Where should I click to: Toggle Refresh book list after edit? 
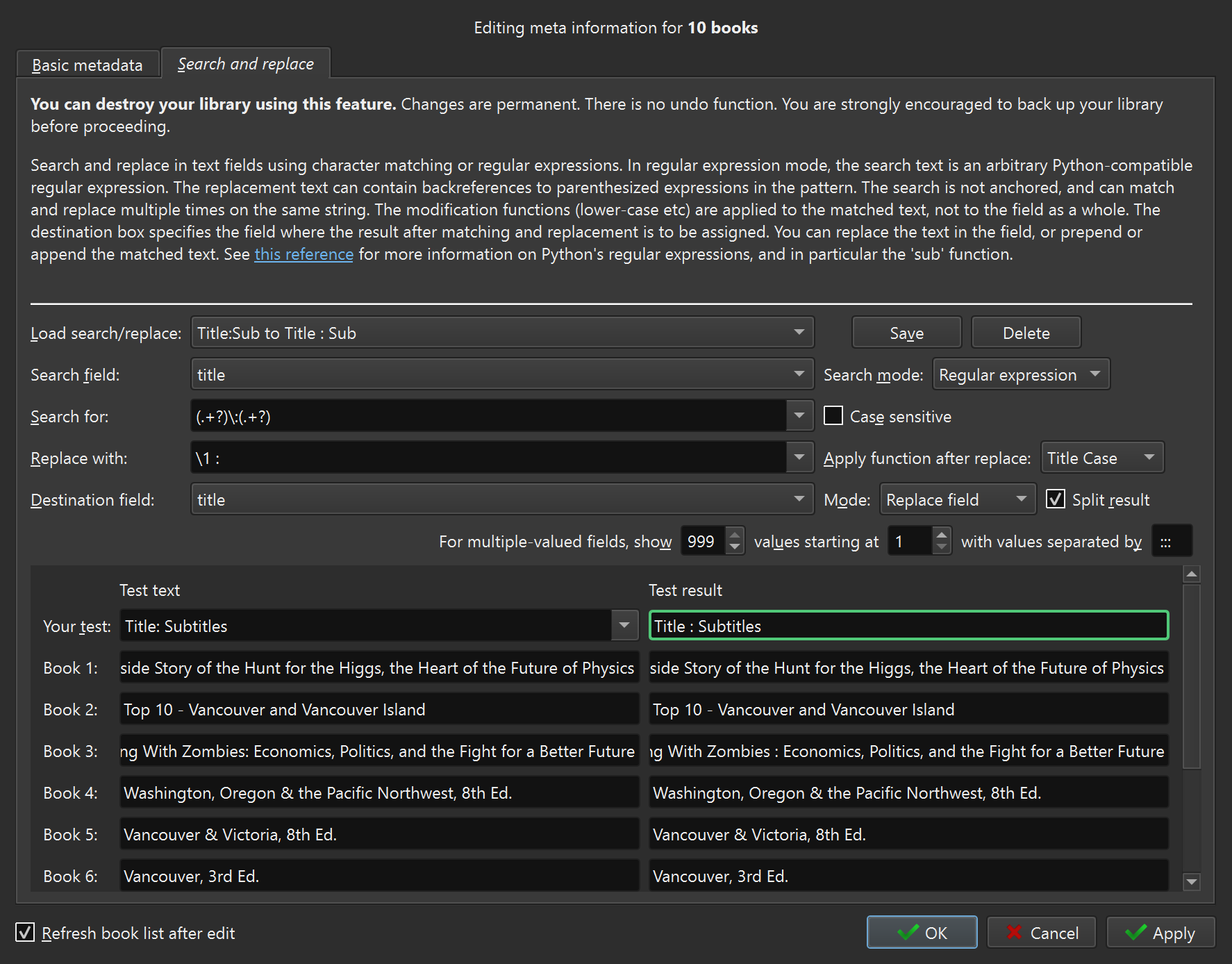26,933
